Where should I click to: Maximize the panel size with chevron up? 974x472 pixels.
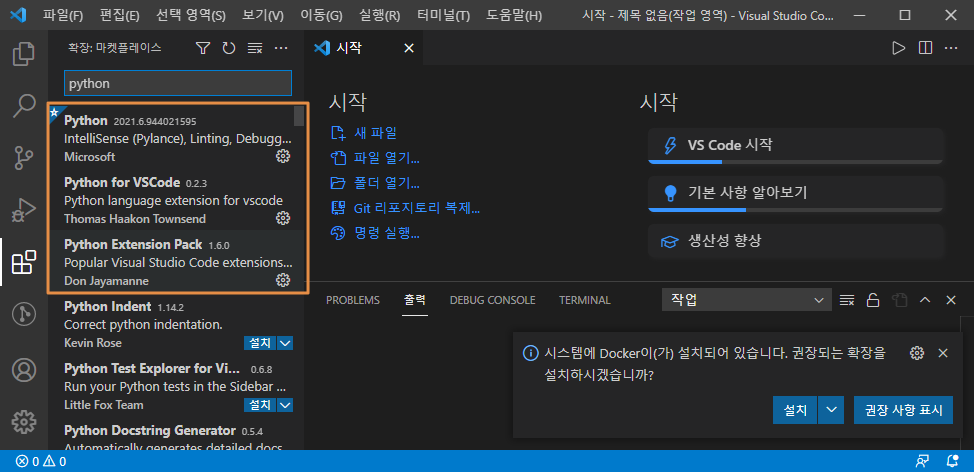[x=925, y=300]
